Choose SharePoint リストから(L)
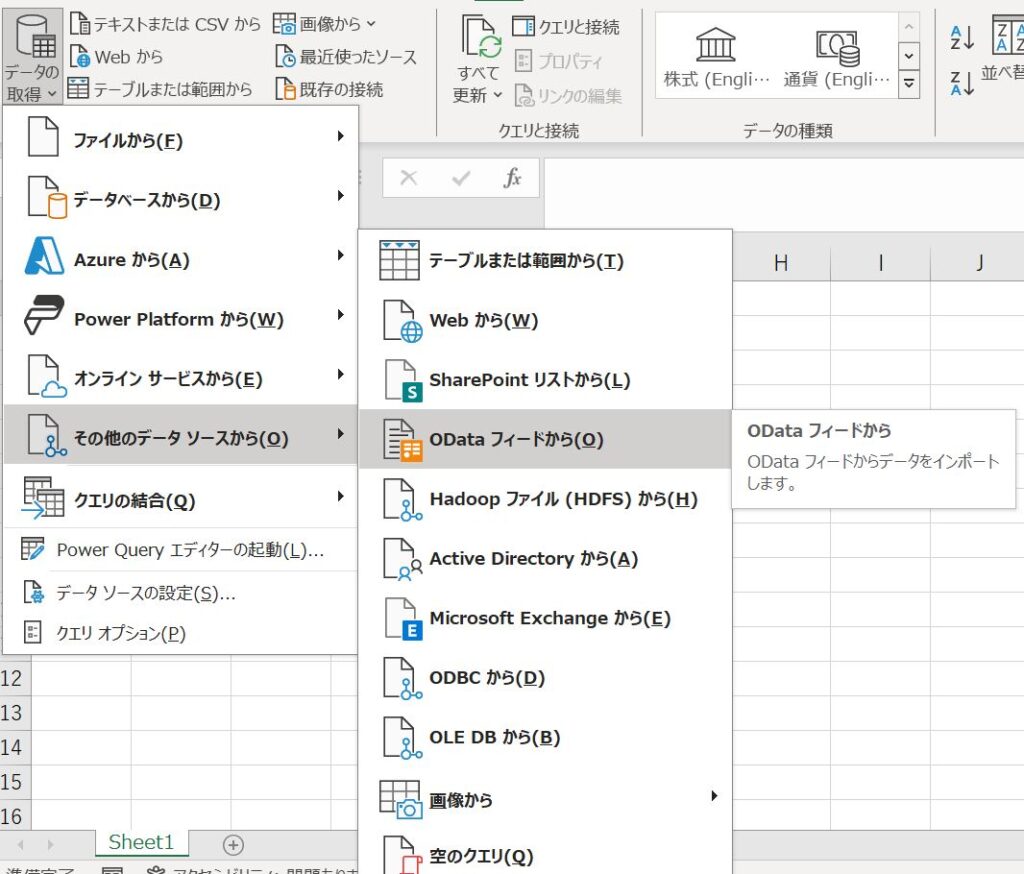The width and height of the screenshot is (1024, 874). [x=545, y=380]
